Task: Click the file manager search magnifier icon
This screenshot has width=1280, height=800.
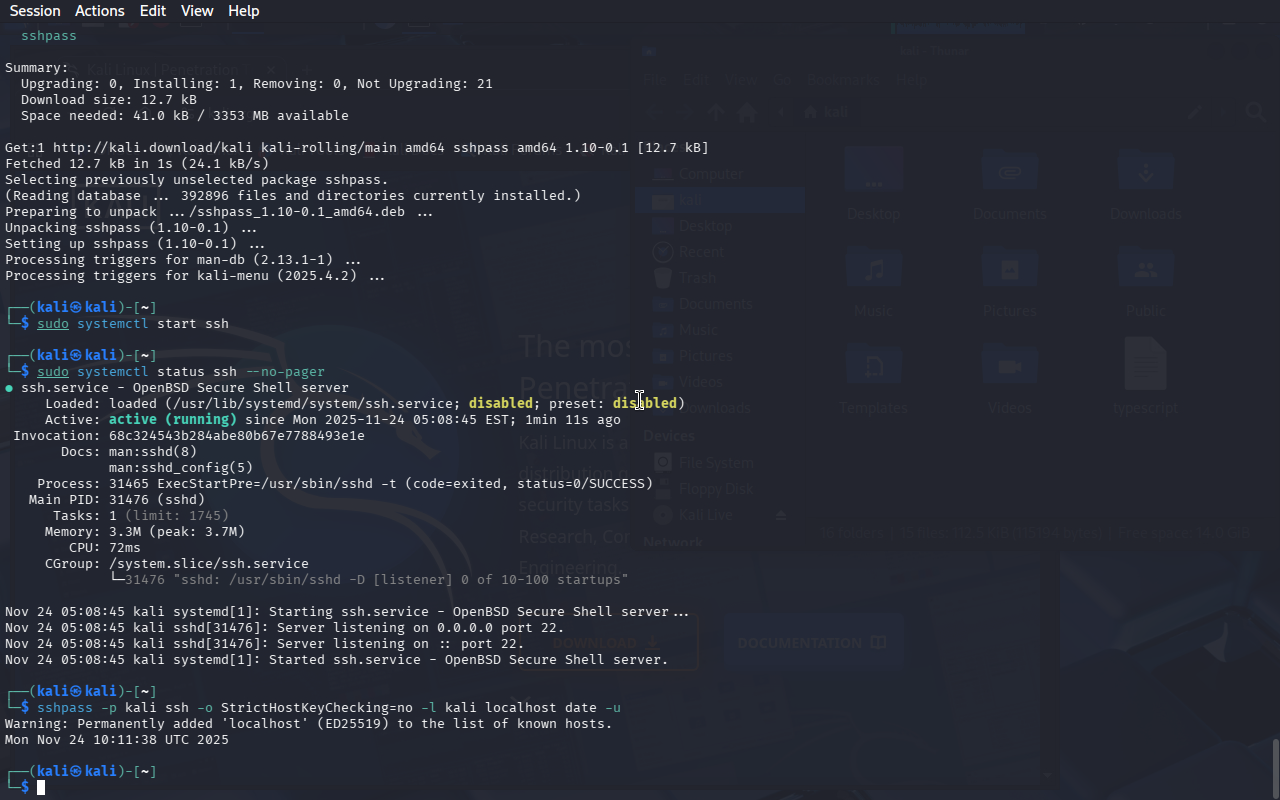Action: (1255, 113)
